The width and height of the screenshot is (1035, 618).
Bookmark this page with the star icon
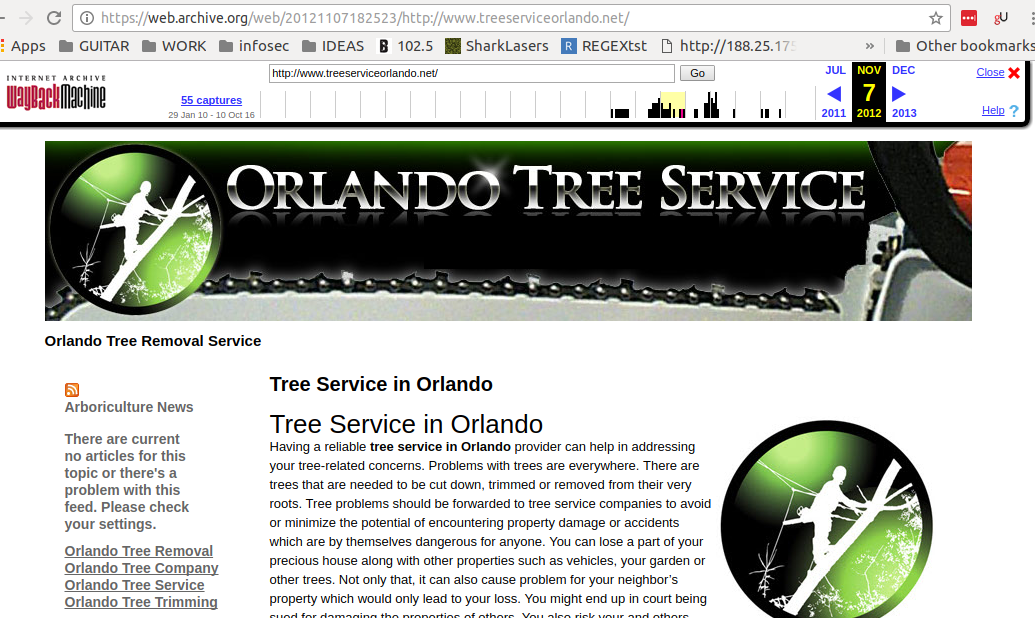click(x=935, y=18)
